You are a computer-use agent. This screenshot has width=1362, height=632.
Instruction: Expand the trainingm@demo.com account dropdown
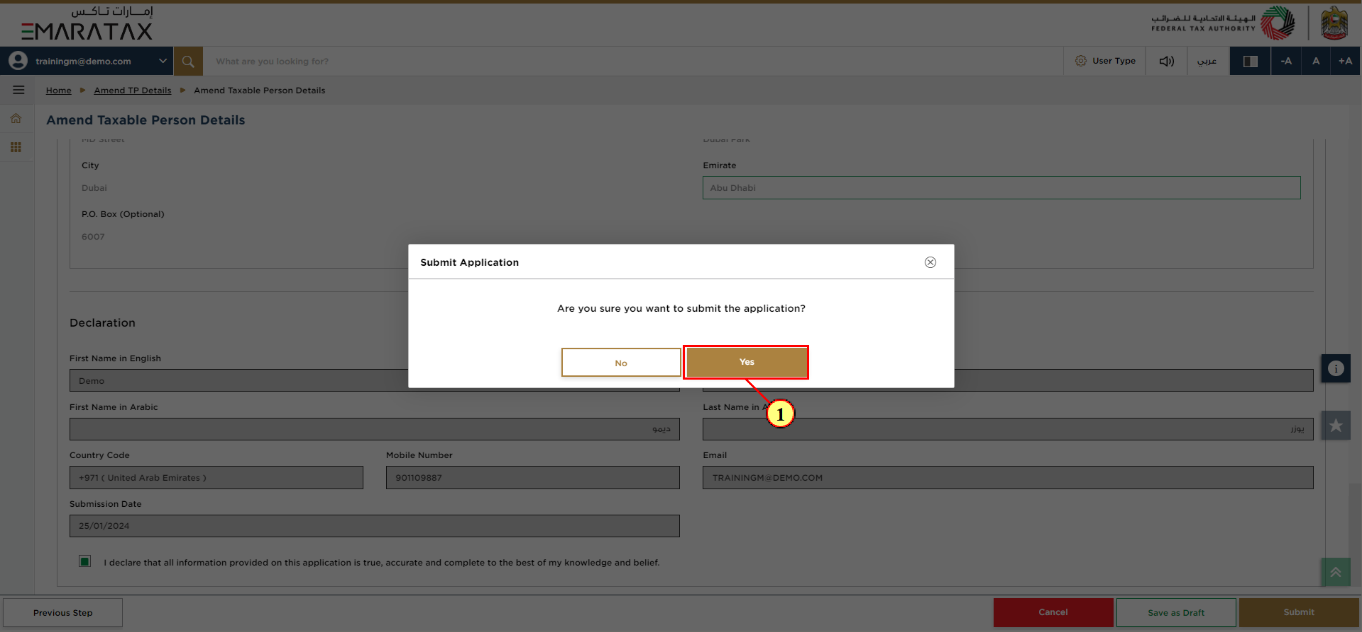(163, 61)
